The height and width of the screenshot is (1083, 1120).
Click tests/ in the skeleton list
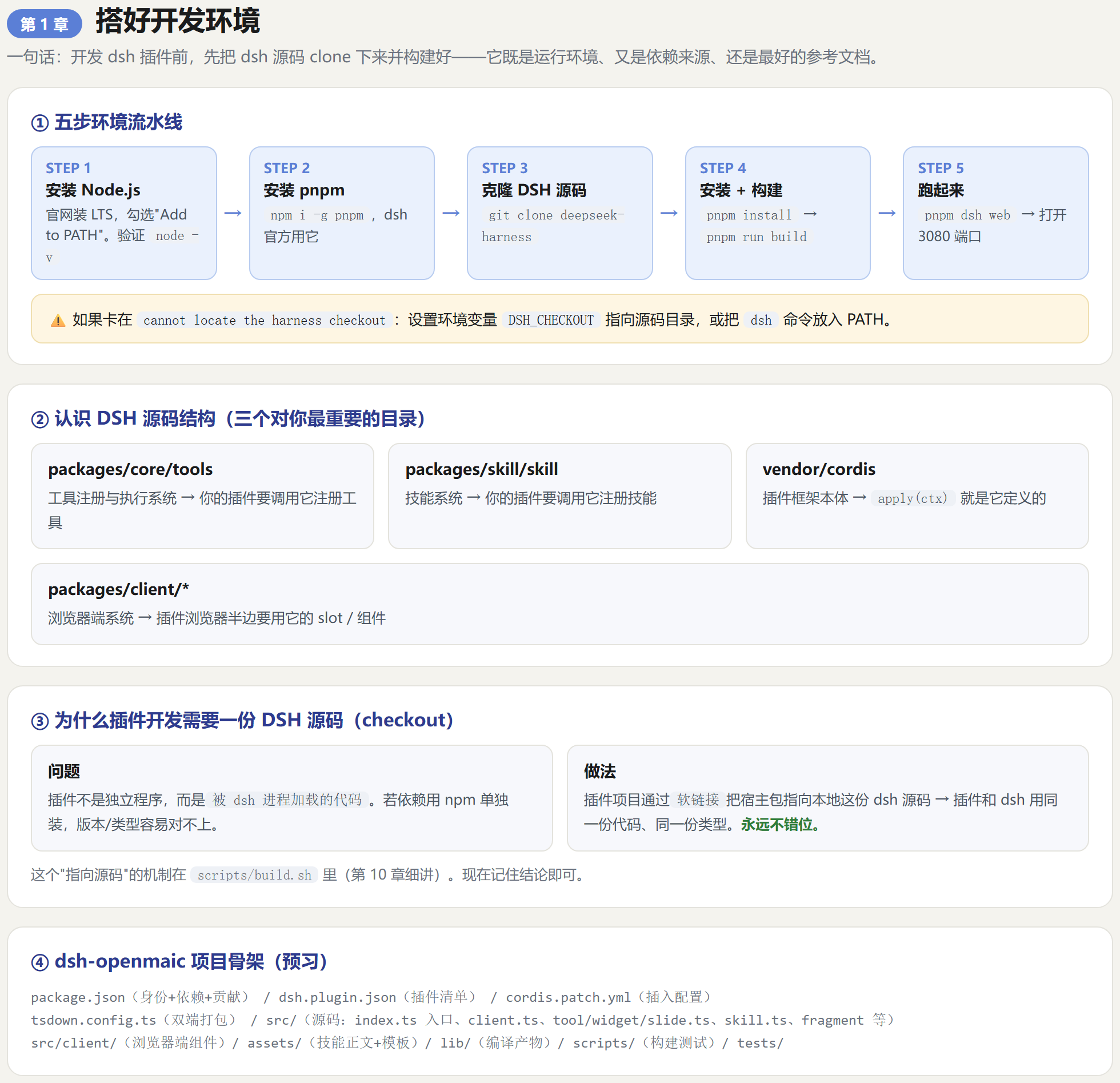[760, 1043]
